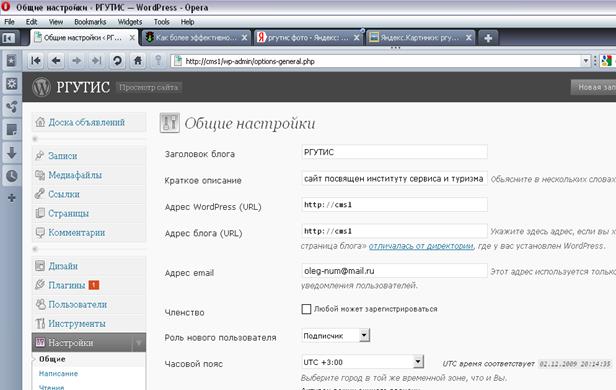Click the browser reload button
The width and height of the screenshot is (616, 390).
[x=117, y=60]
